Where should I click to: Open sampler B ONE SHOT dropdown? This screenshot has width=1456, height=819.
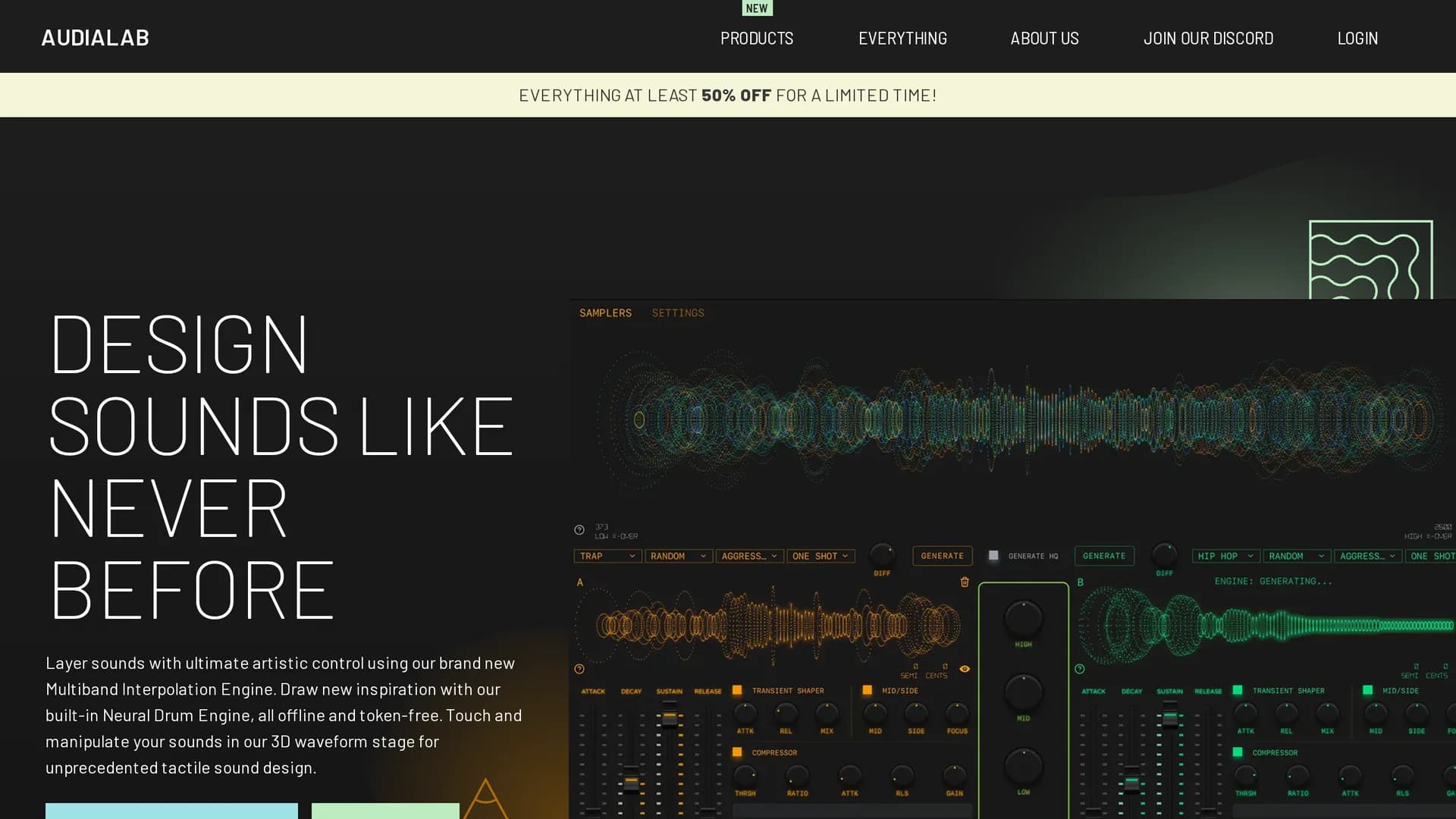(x=1430, y=556)
